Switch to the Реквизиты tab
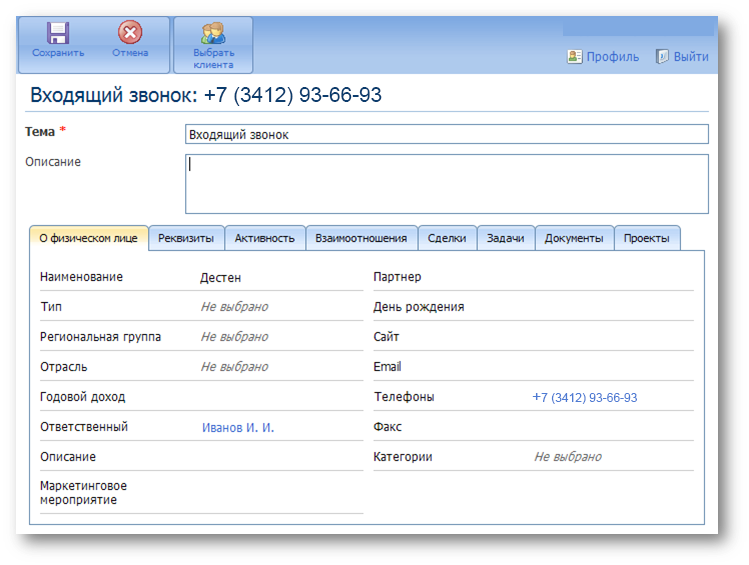 tap(186, 238)
